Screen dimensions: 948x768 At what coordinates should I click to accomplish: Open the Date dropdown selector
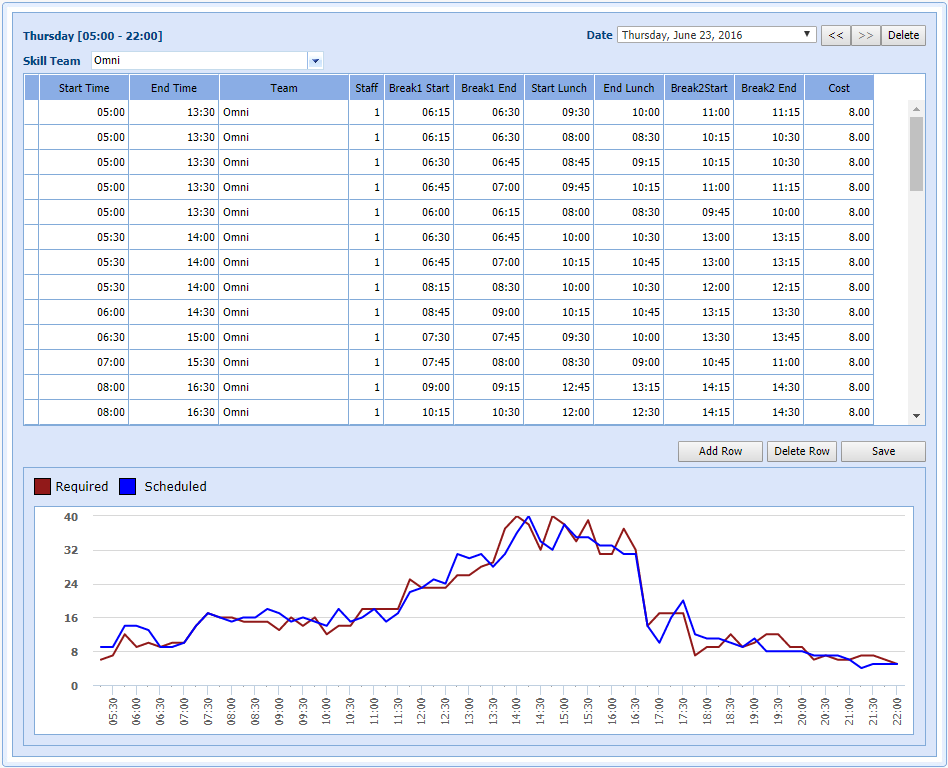tap(717, 35)
